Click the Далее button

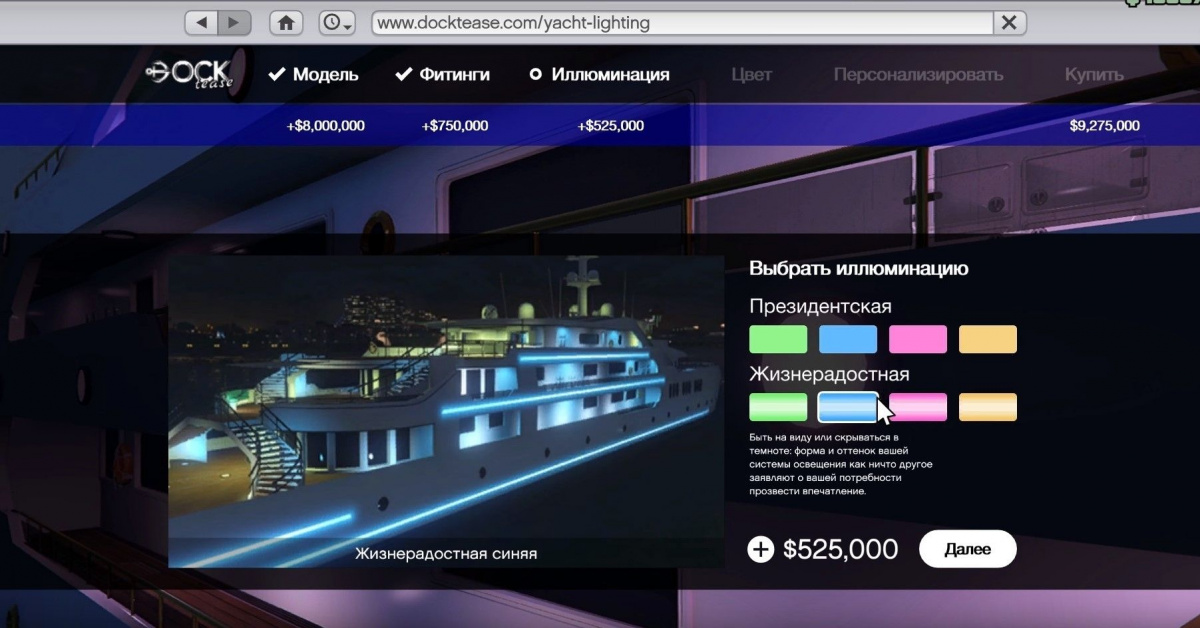pyautogui.click(x=967, y=549)
